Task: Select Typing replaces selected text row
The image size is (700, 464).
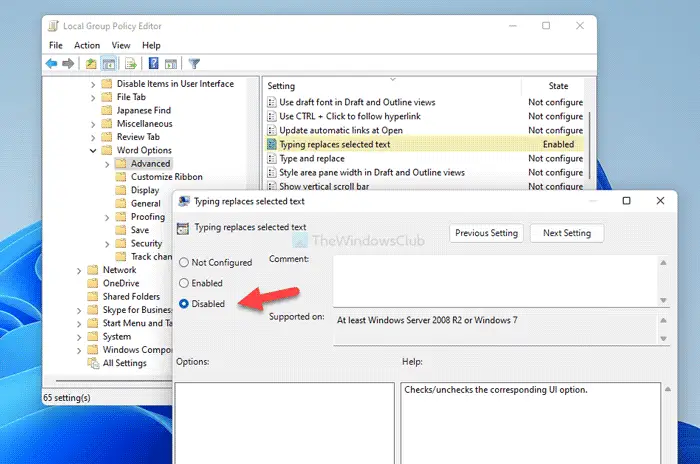Action: tap(425, 144)
